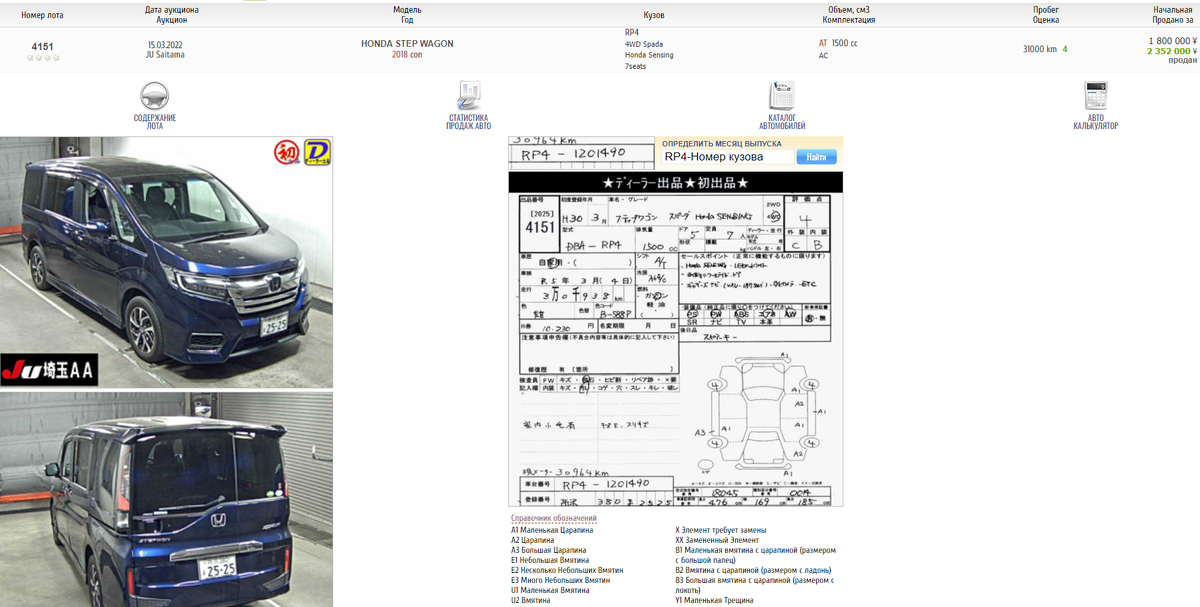Click the HONDA STEP WAGON model name

[x=407, y=44]
